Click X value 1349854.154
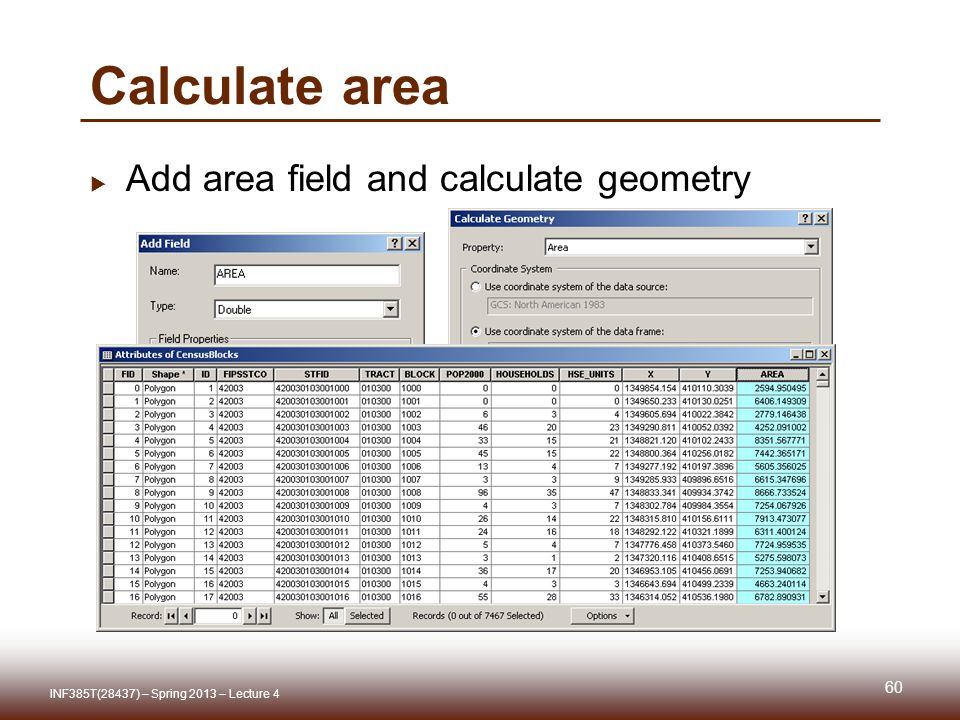This screenshot has height=720, width=960. [651, 388]
